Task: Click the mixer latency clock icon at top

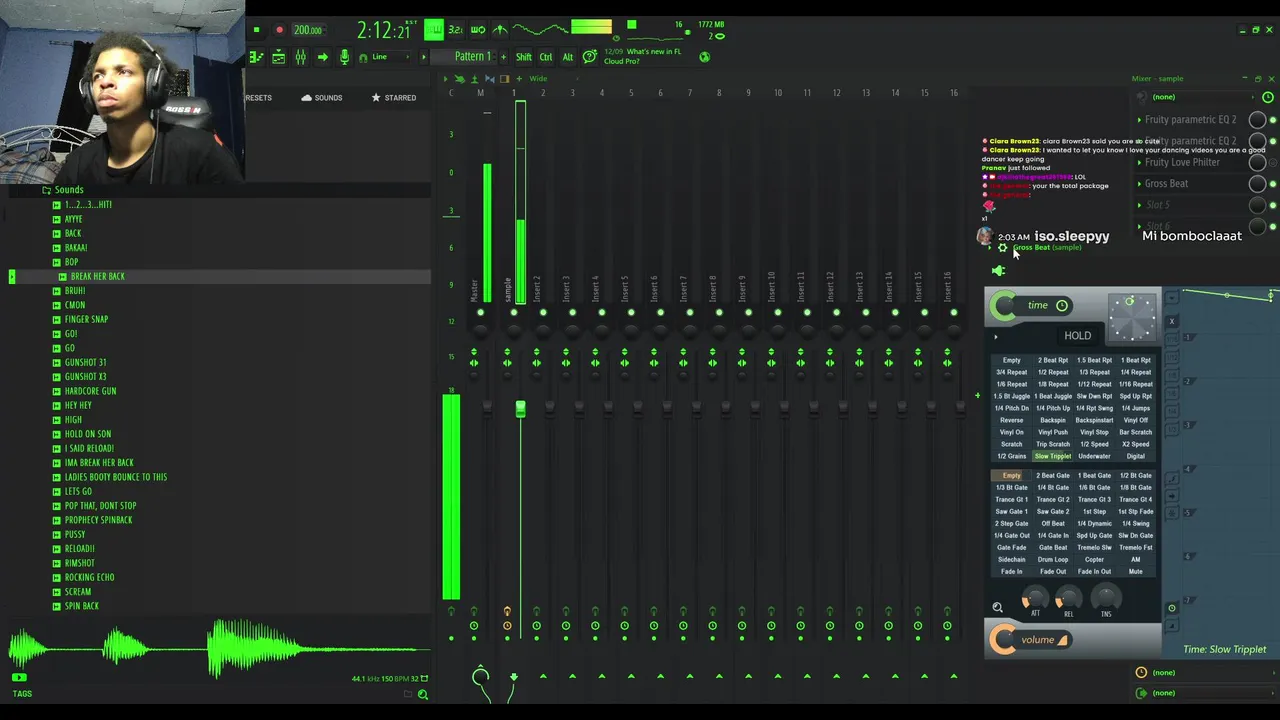Action: 1268,97
